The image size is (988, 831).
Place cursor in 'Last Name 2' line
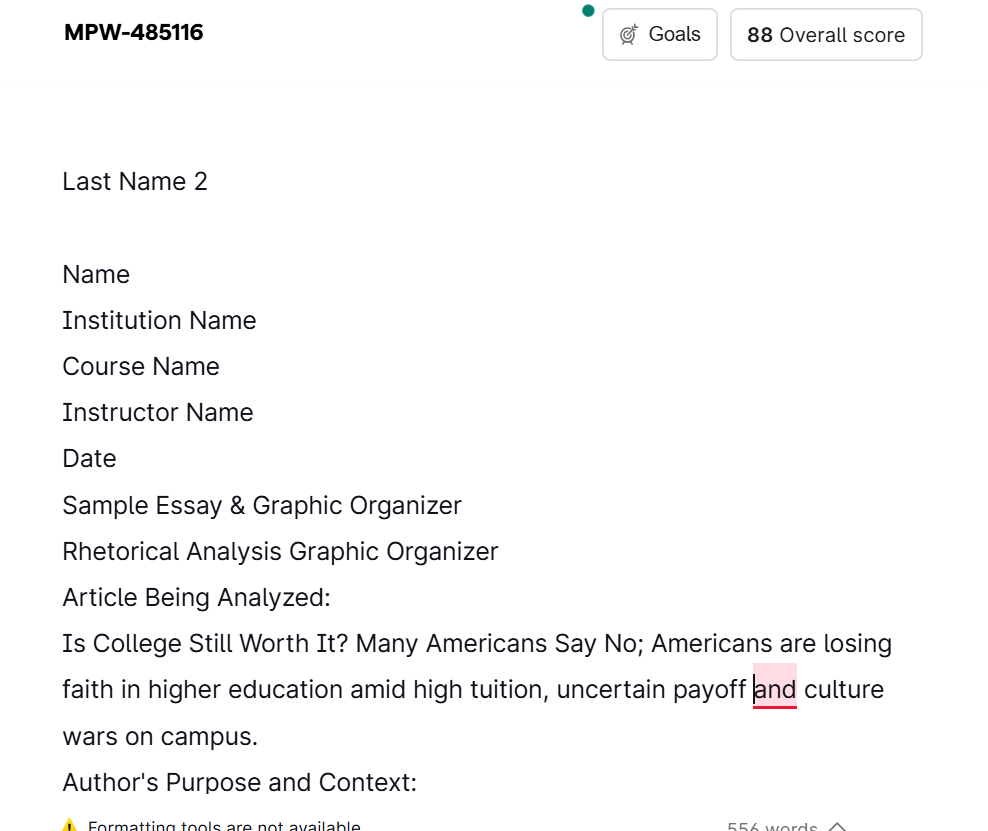(135, 181)
